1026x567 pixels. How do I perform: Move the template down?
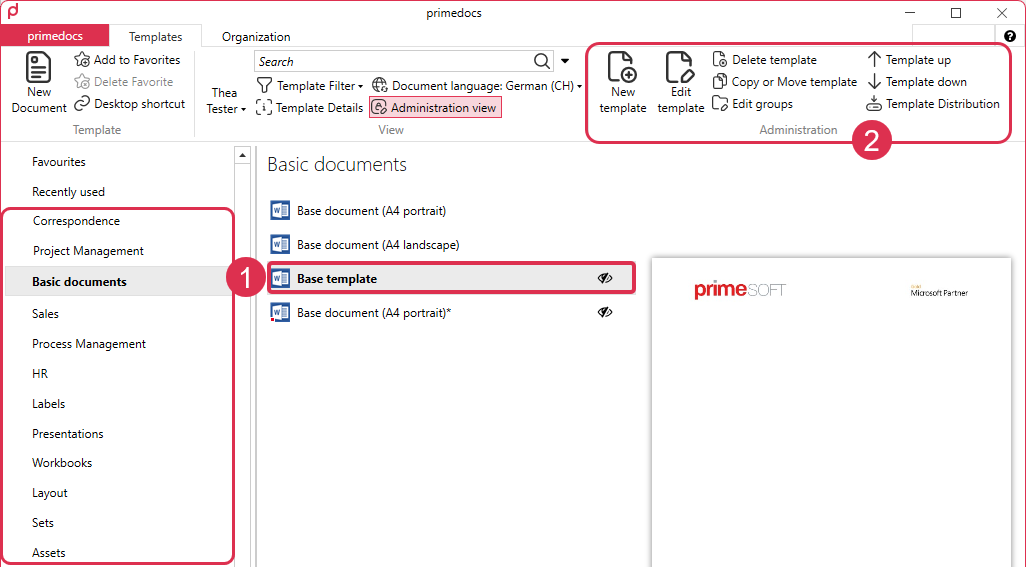point(917,82)
